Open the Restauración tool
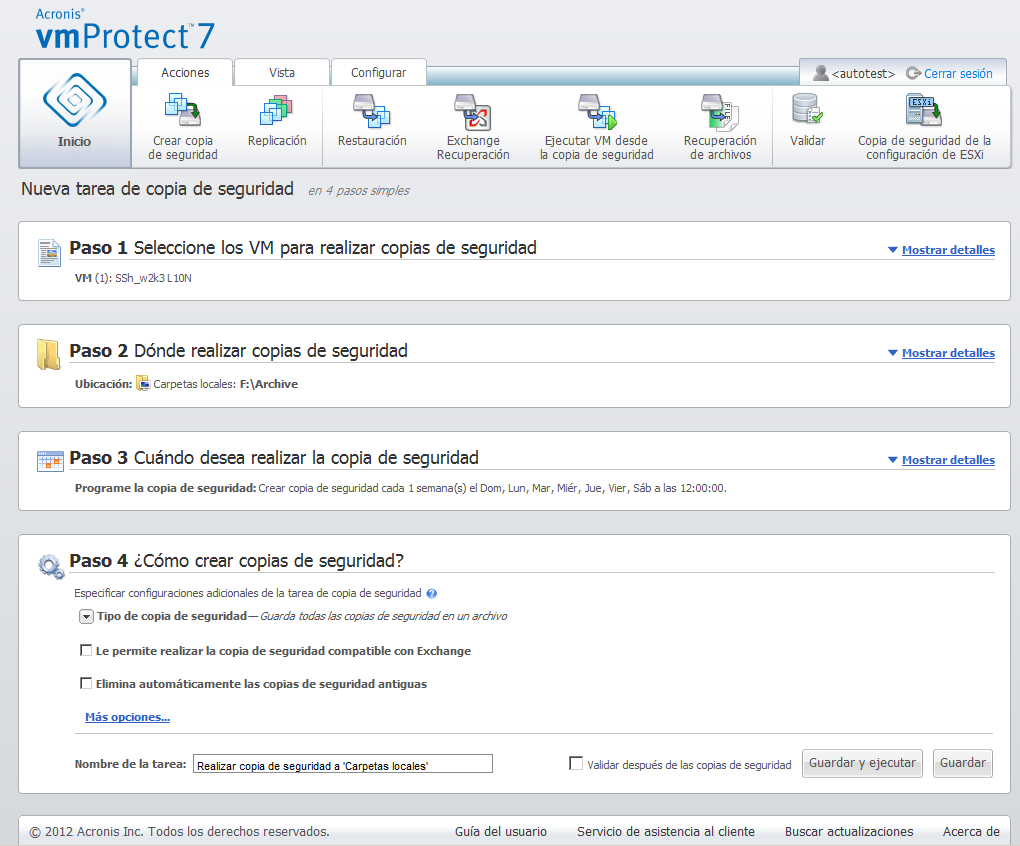1020x846 pixels. (371, 110)
